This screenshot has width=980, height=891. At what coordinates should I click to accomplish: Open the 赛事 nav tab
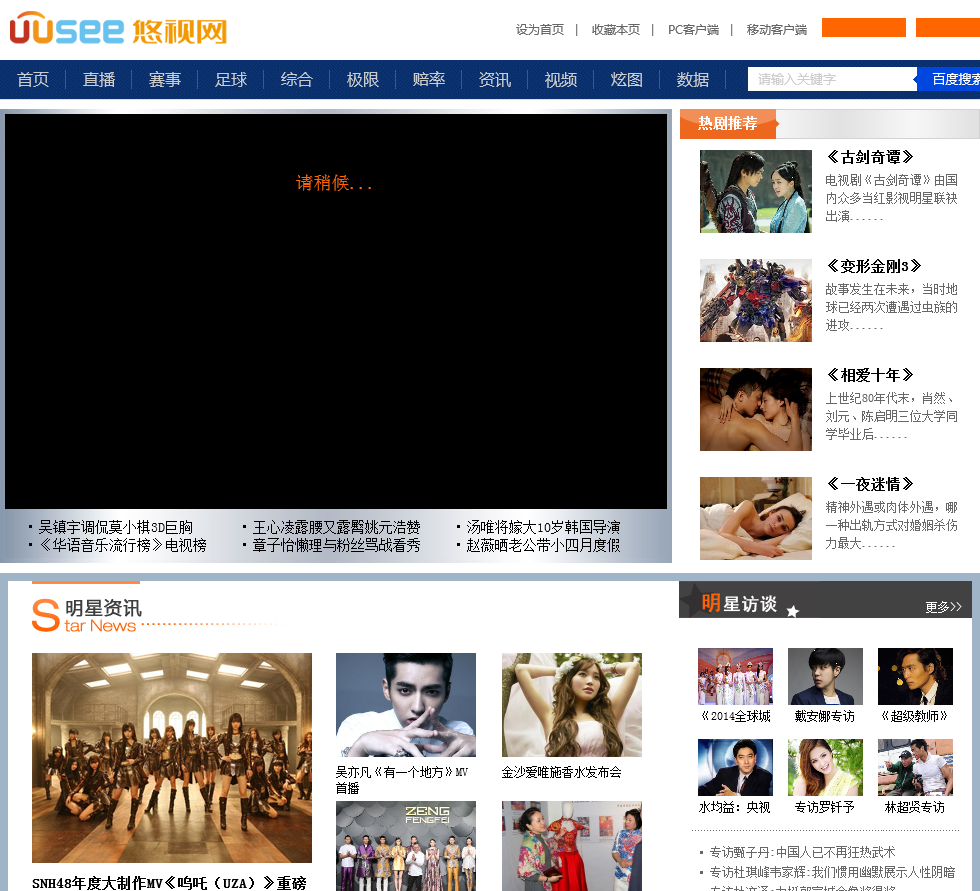pos(165,79)
